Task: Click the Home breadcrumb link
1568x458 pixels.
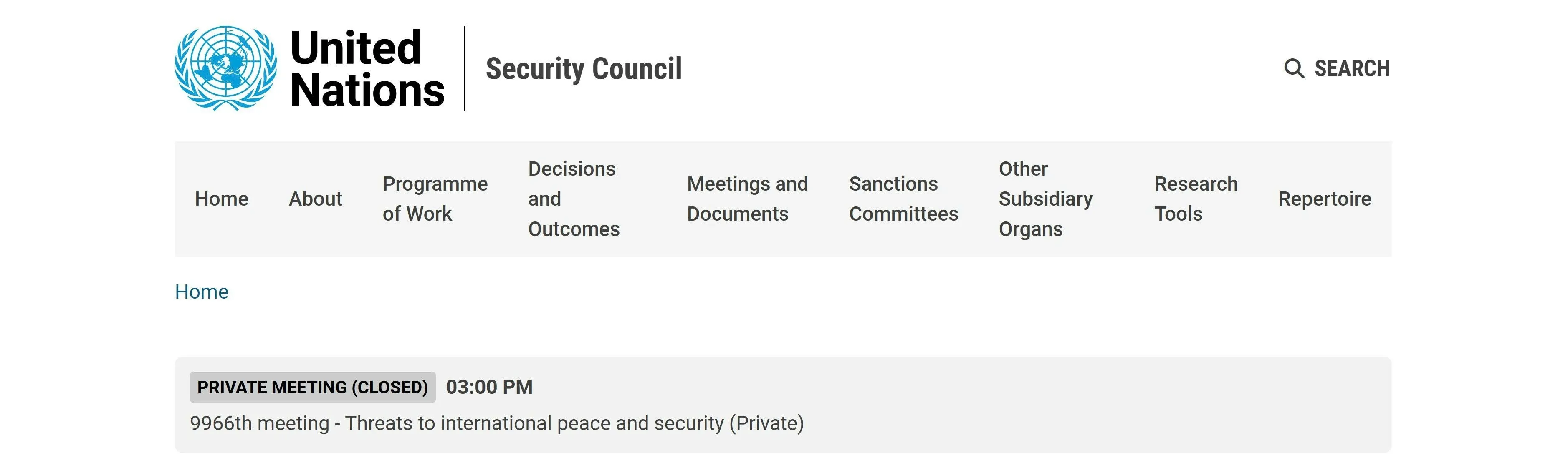Action: (x=202, y=292)
